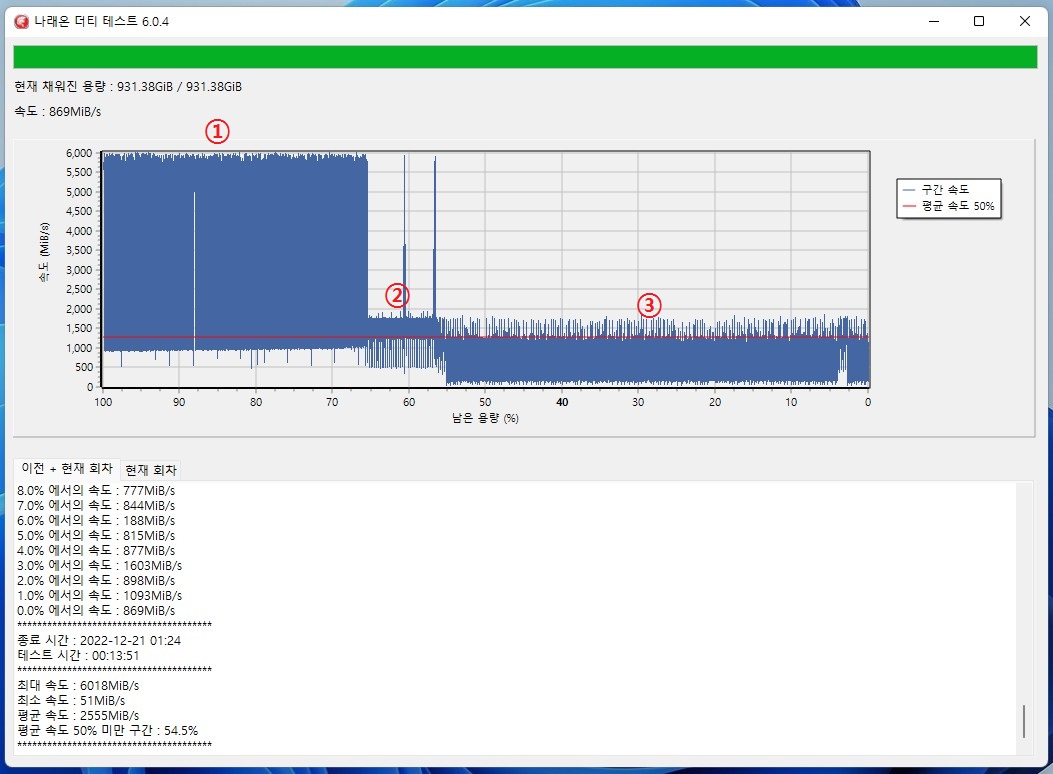The image size is (1053, 774).
Task: Select log line '1.0% 에서의 속도 : 1093MiB/s'
Action: [99, 595]
